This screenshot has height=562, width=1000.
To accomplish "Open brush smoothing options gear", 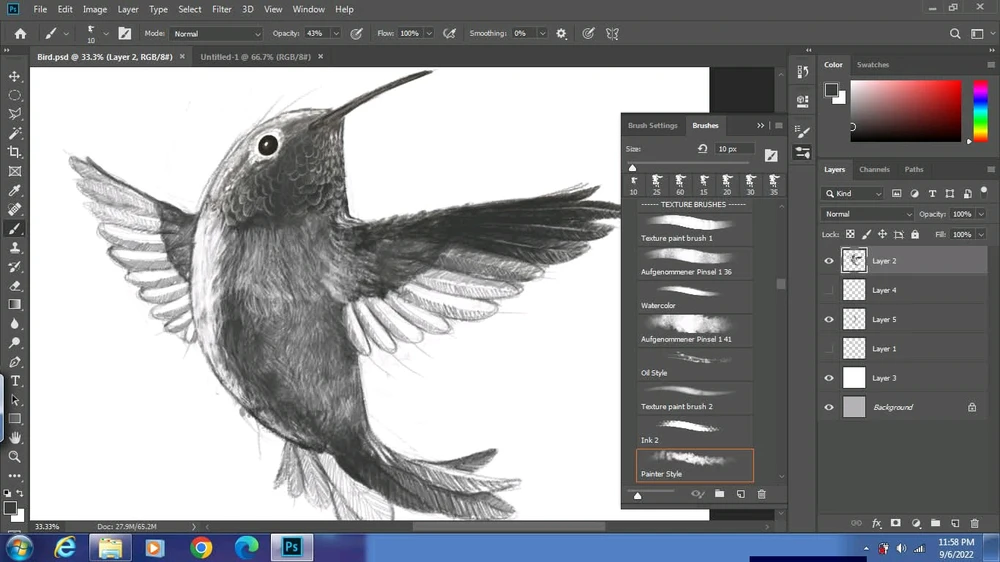I will point(561,33).
